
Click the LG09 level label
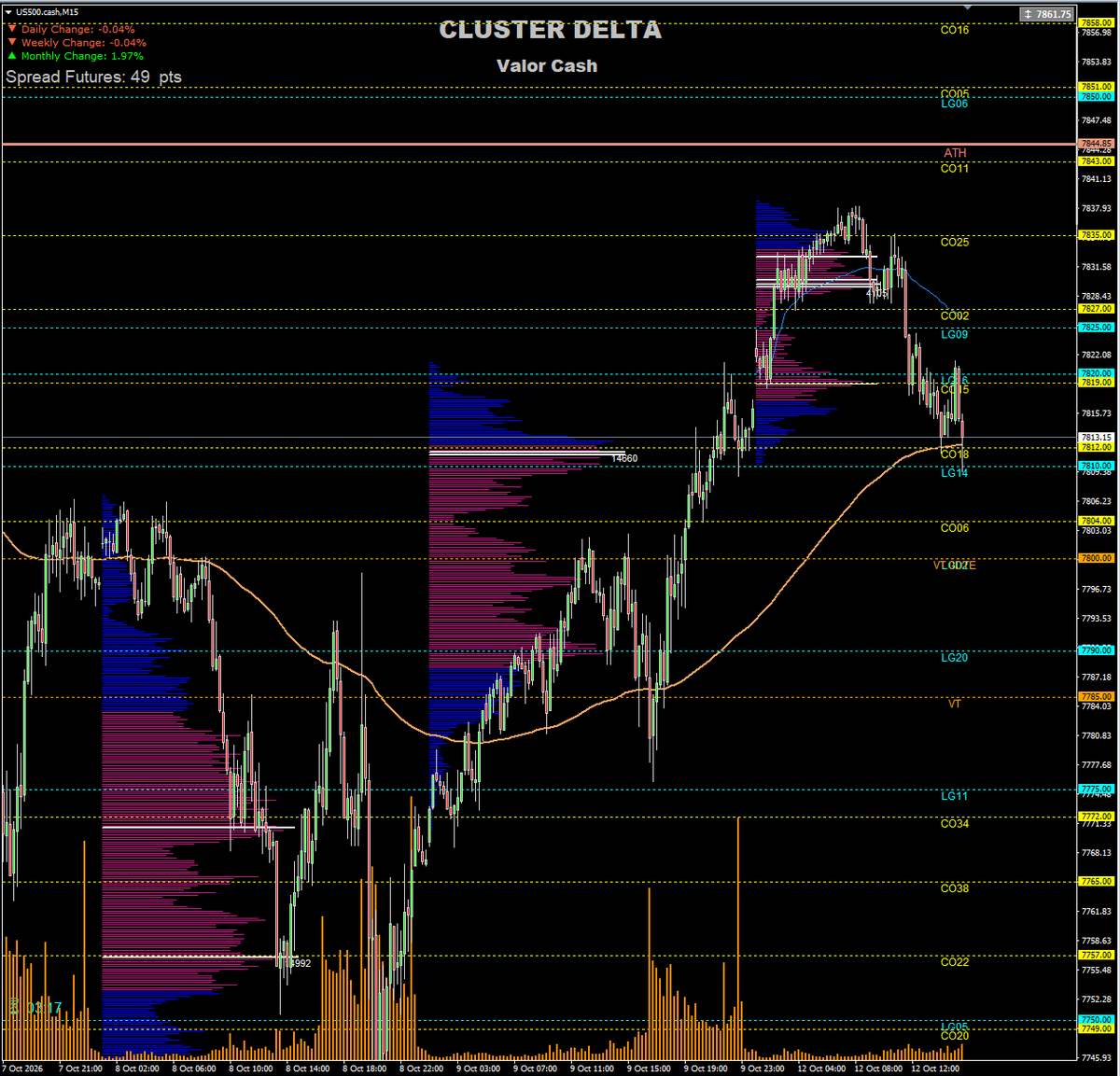[955, 334]
